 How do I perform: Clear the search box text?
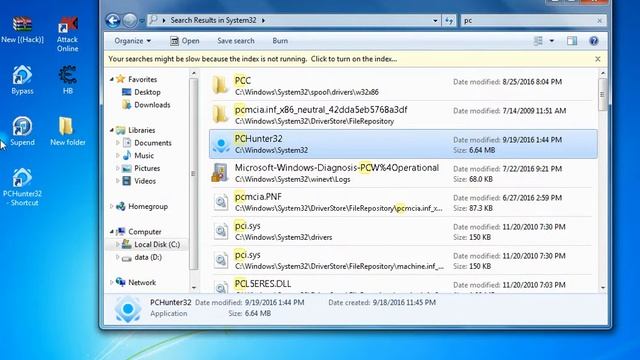599,20
